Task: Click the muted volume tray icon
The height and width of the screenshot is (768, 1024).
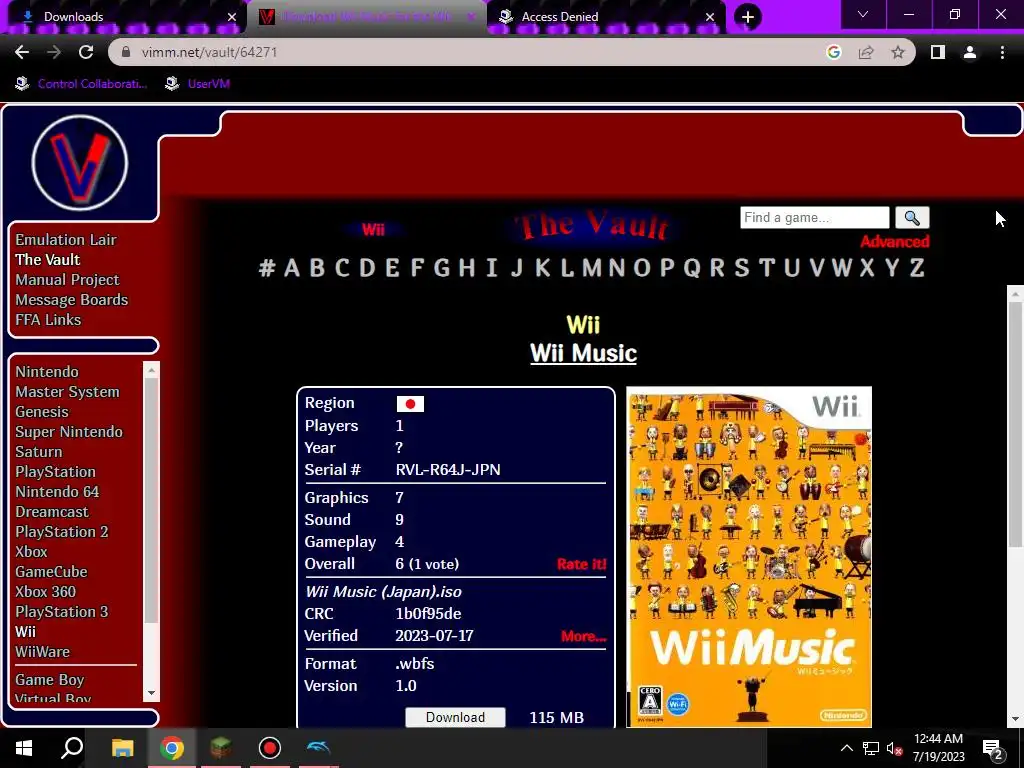Action: click(x=895, y=748)
